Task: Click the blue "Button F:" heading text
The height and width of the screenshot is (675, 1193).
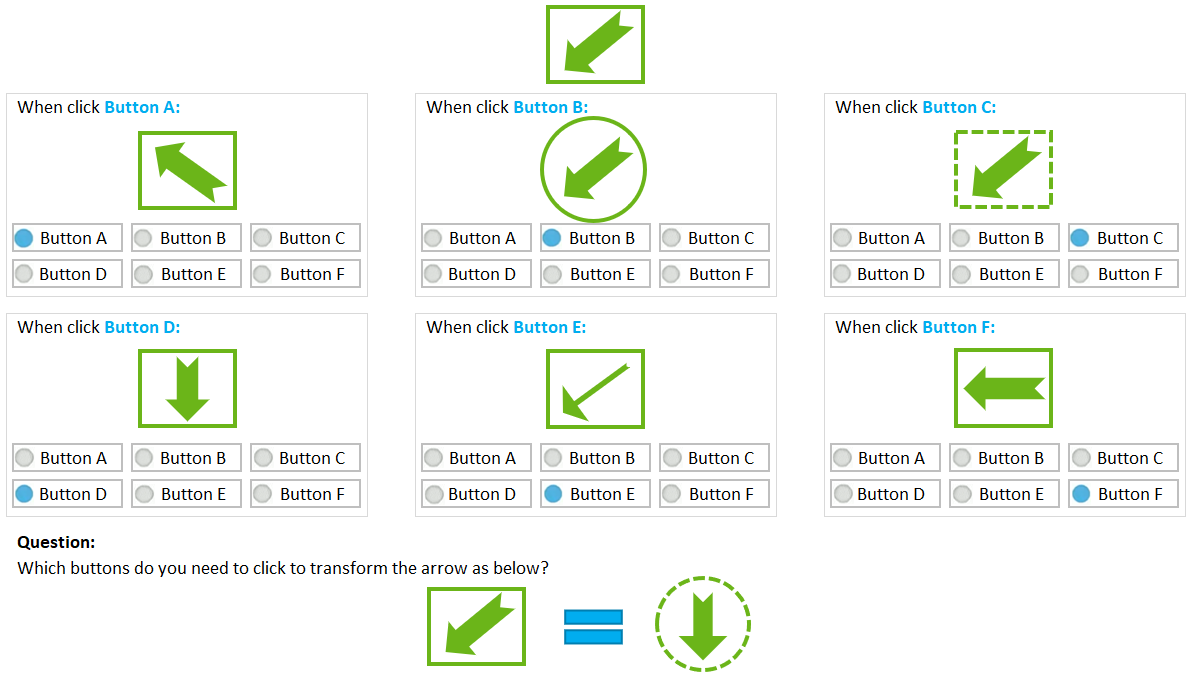Action: 958,328
